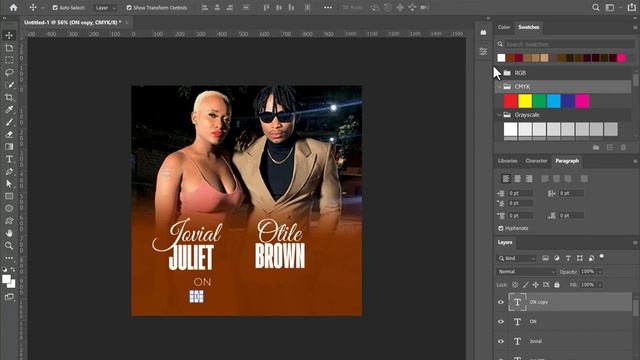Hide the 'Jovial' text layer
This screenshot has height=360, width=640.
tap(501, 341)
